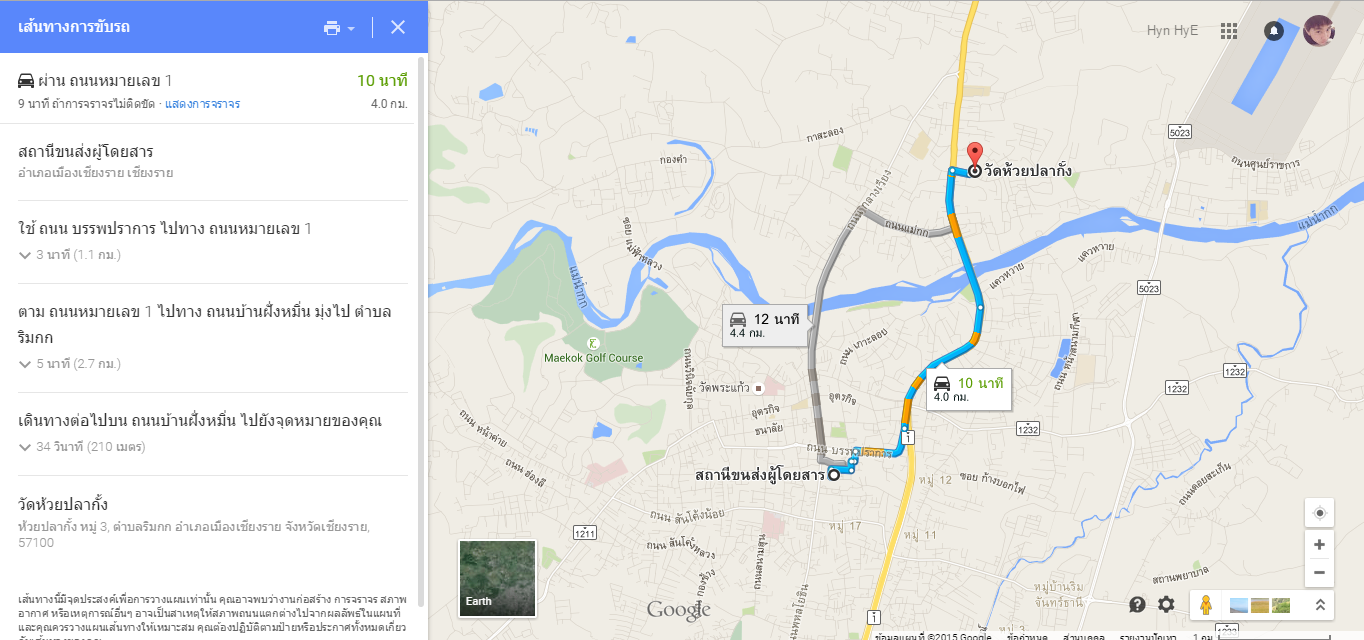The image size is (1364, 640).
Task: Switch to Earth view thumbnail
Action: point(497,579)
